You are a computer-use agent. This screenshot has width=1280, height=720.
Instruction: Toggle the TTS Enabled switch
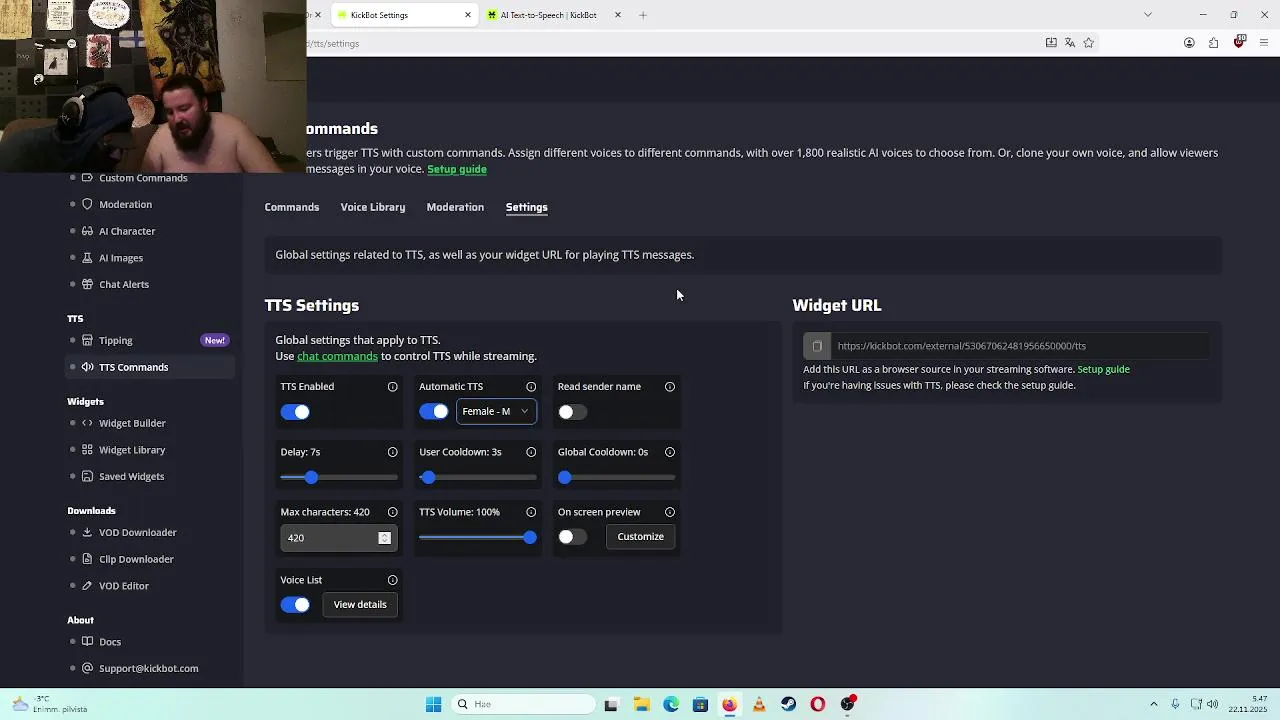click(295, 412)
